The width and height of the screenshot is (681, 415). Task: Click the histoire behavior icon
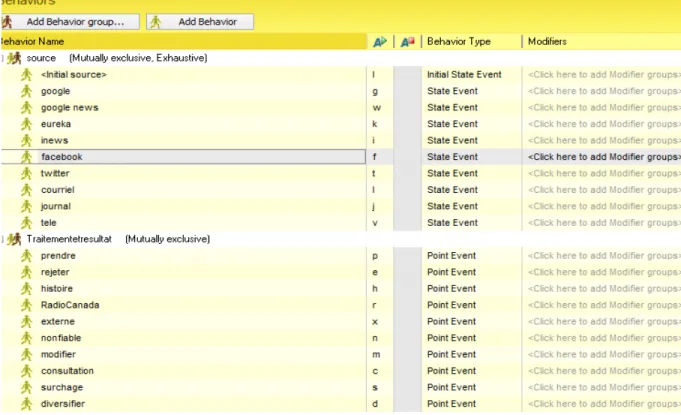[x=26, y=289]
